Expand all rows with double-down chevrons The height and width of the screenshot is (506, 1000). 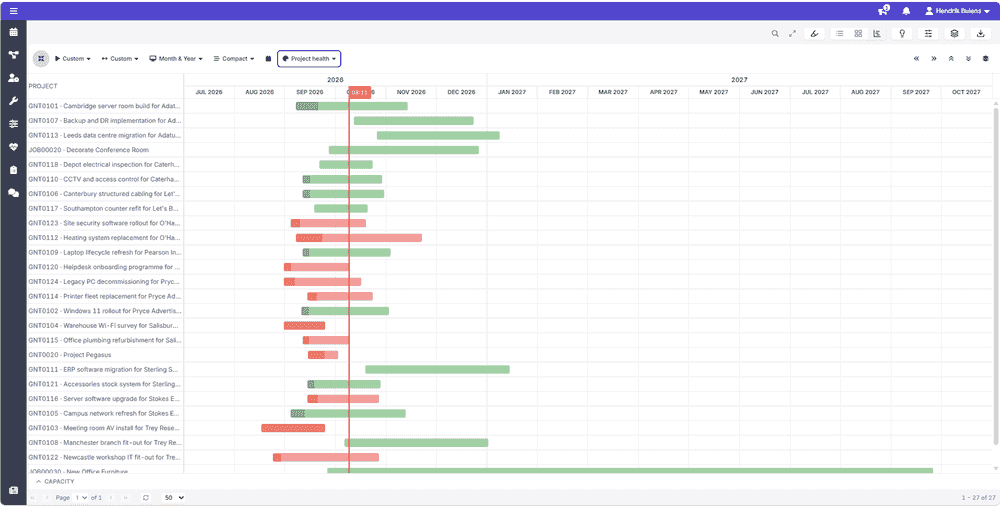click(x=968, y=59)
